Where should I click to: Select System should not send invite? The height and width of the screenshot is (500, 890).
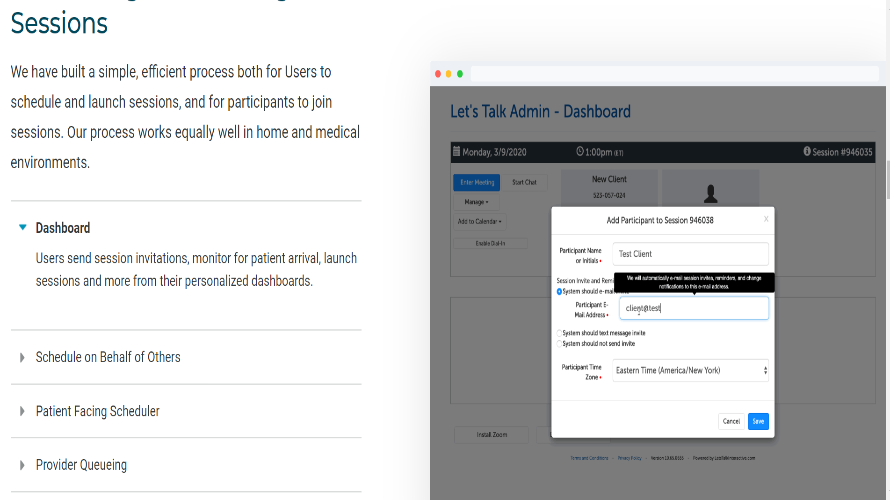(x=559, y=344)
